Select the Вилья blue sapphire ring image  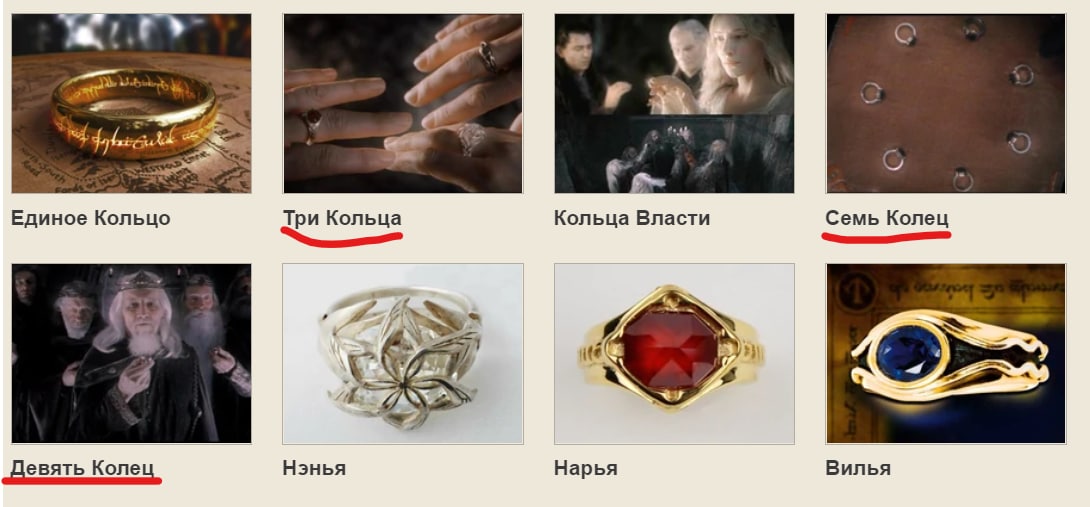coord(945,353)
